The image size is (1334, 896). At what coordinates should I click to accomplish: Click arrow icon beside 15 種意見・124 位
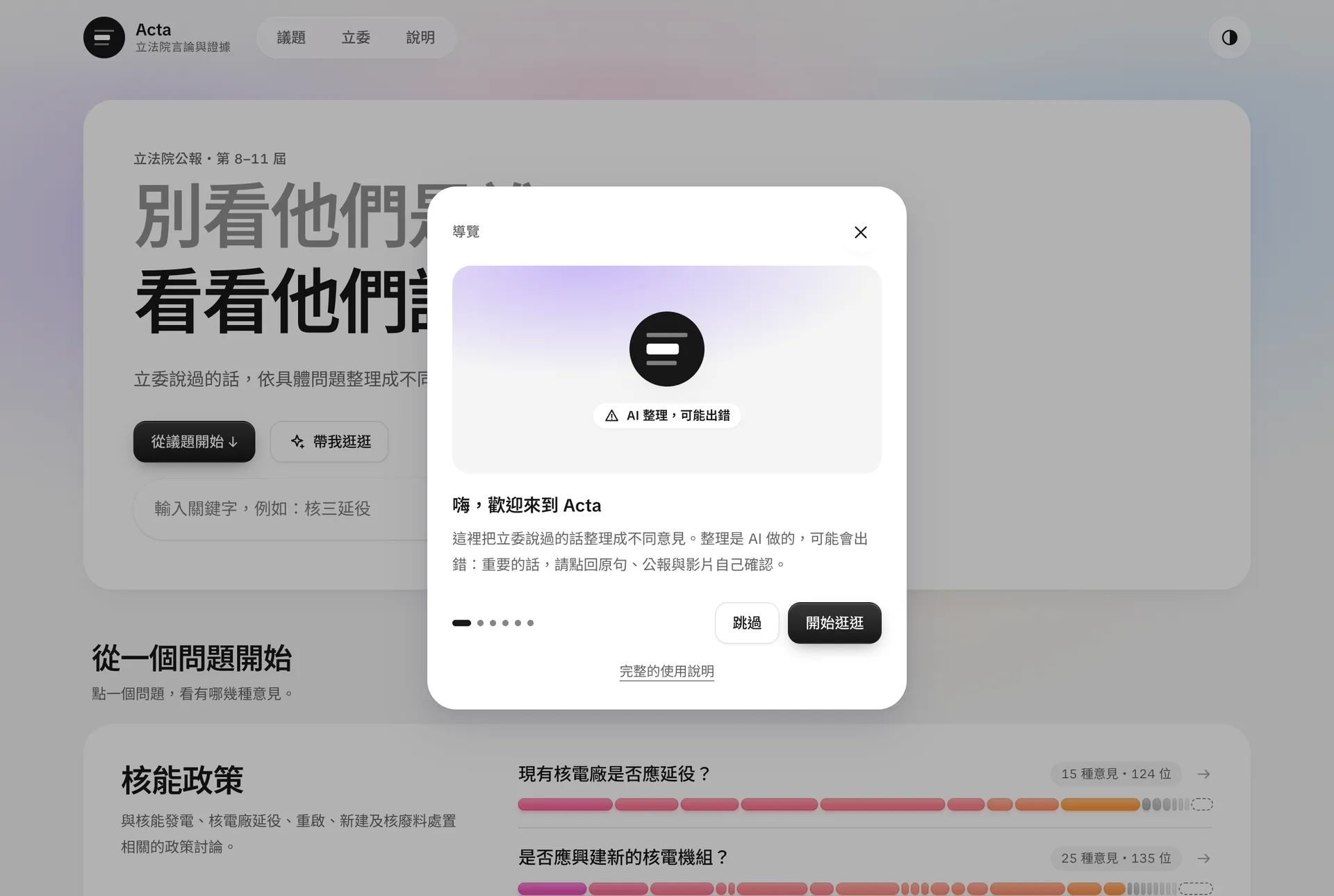point(1204,774)
